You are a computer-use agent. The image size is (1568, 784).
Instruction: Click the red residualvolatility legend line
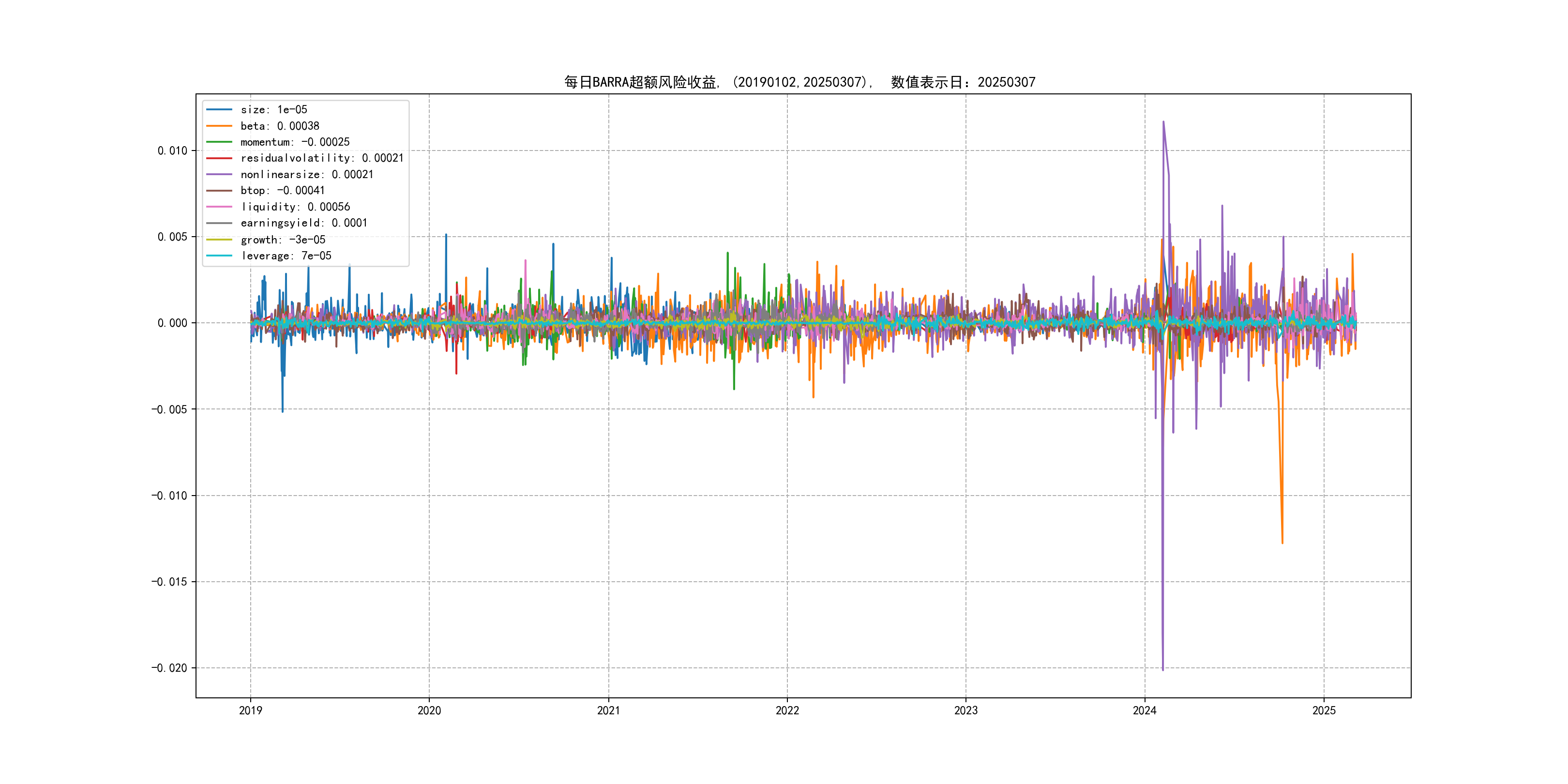click(x=219, y=158)
